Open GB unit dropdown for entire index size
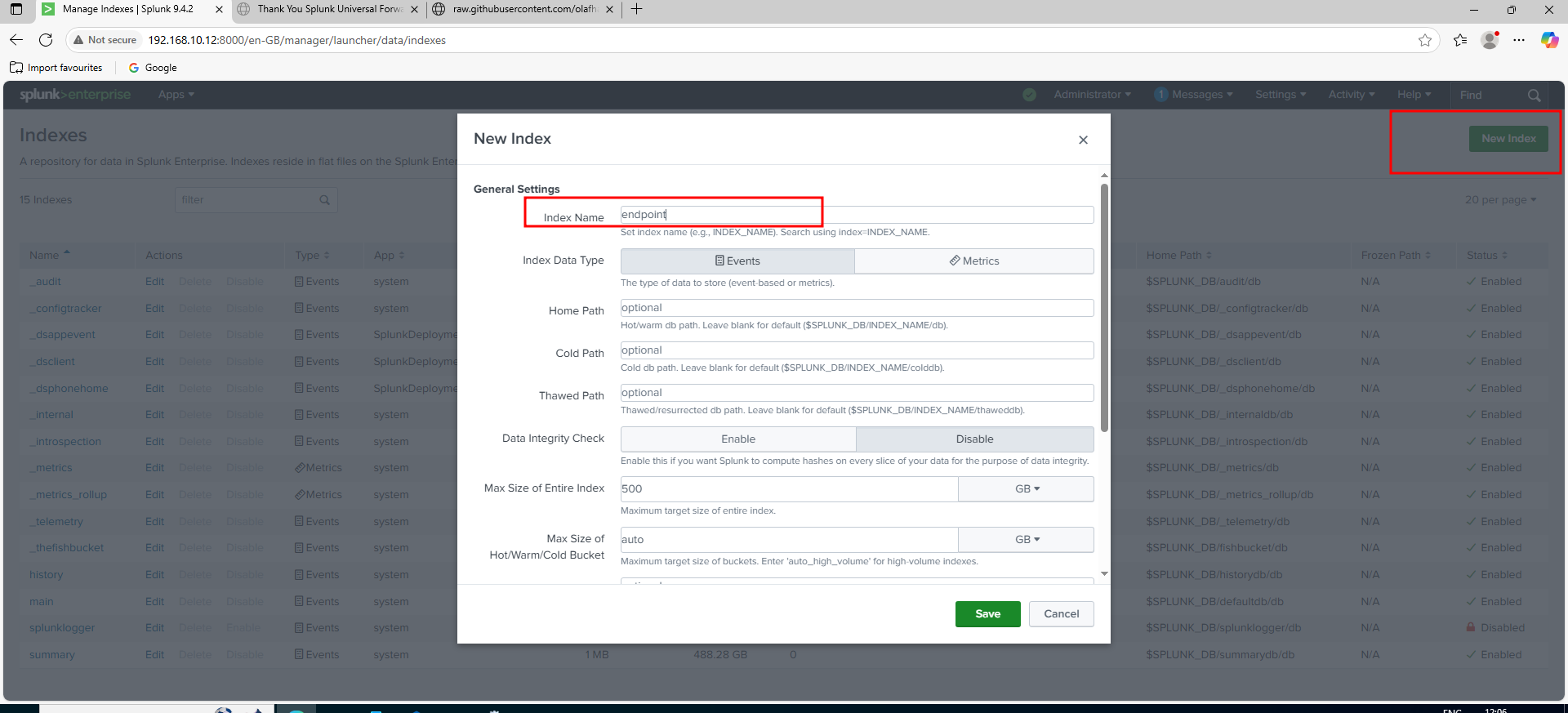 pyautogui.click(x=1027, y=489)
